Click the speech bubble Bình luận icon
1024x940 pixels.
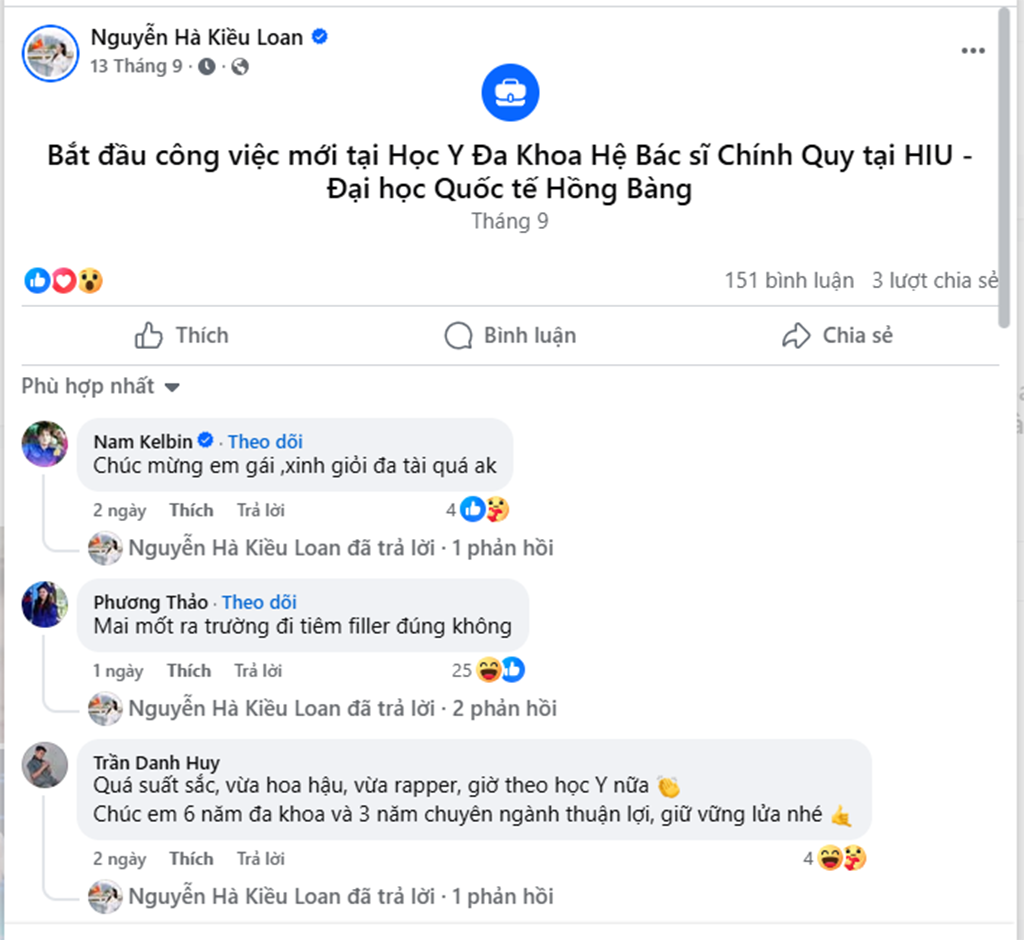(458, 335)
